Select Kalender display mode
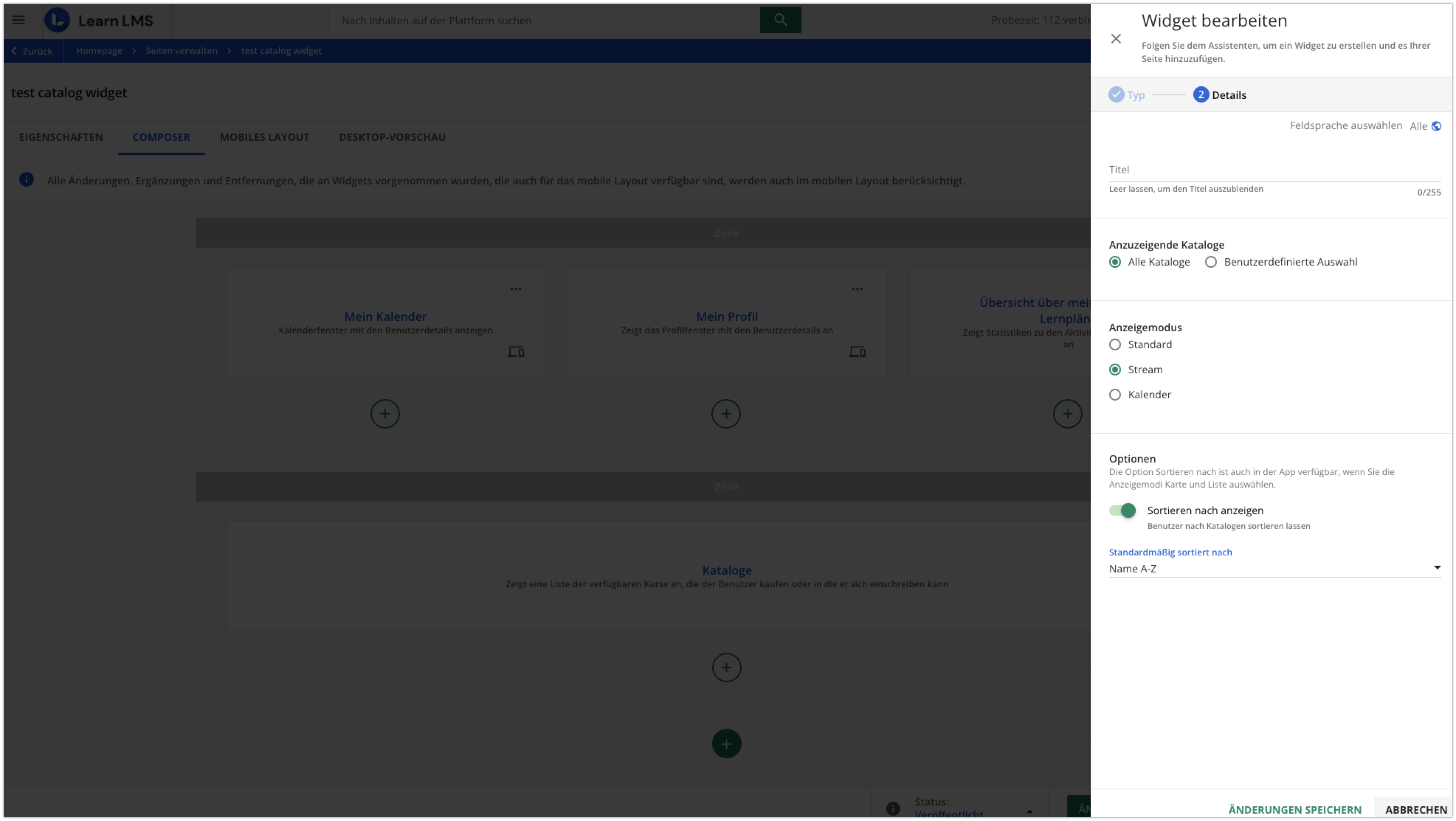This screenshot has width=1456, height=821. 1115,394
